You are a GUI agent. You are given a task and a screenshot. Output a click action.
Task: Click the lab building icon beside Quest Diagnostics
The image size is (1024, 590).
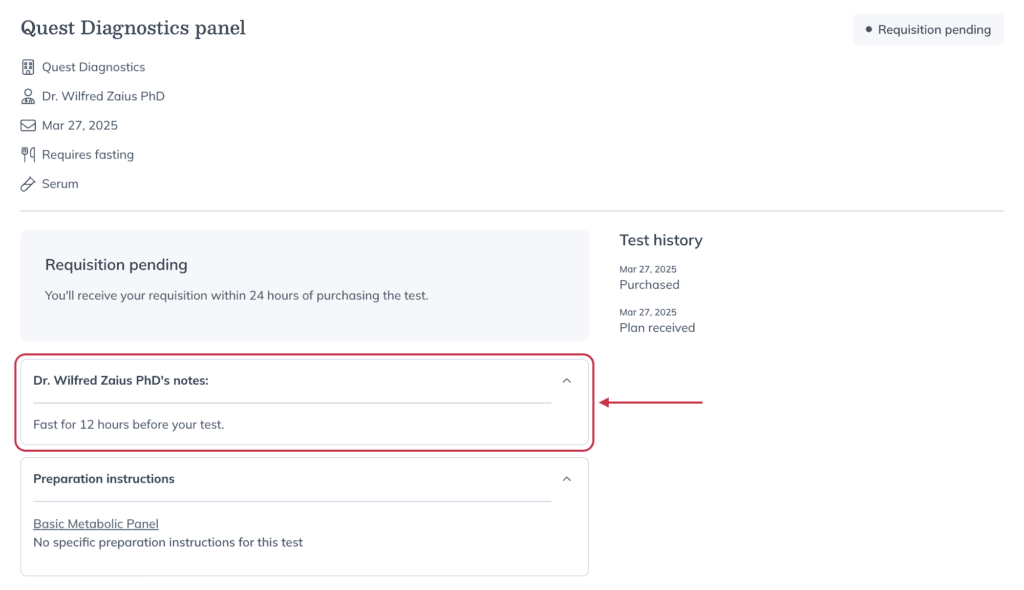27,67
